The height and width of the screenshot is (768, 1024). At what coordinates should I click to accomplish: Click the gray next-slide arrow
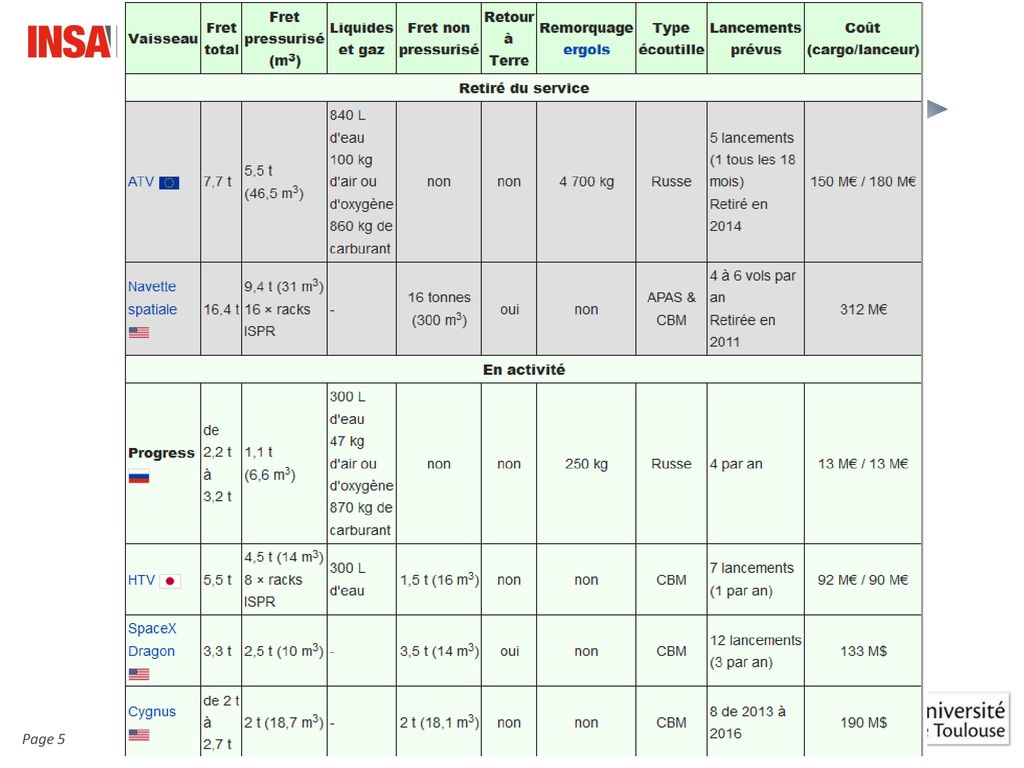pos(937,109)
